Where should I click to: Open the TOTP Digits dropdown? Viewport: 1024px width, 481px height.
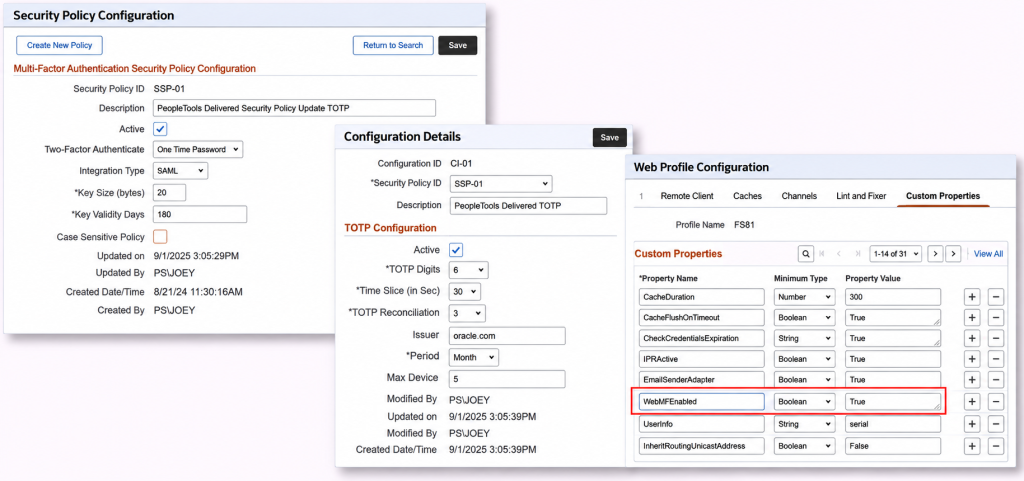coord(468,270)
